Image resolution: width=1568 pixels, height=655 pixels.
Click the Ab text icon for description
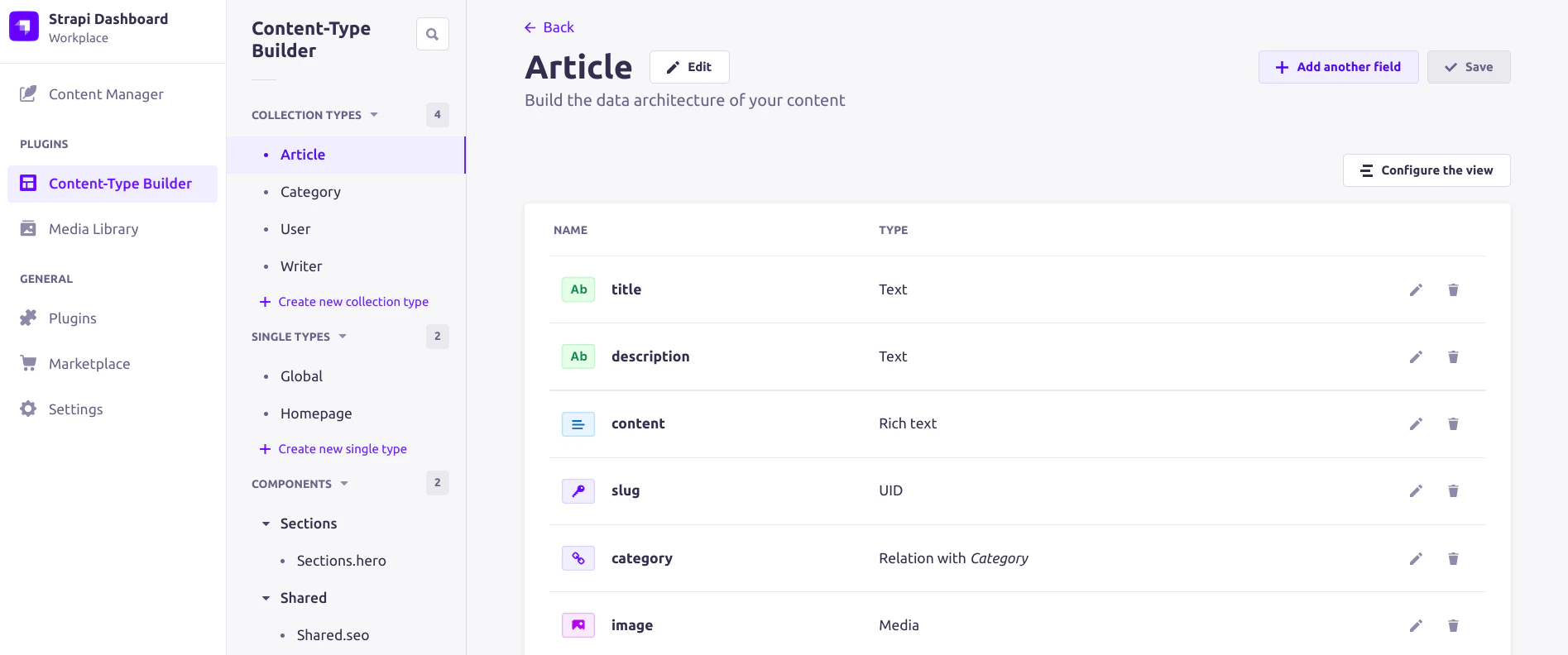point(578,356)
